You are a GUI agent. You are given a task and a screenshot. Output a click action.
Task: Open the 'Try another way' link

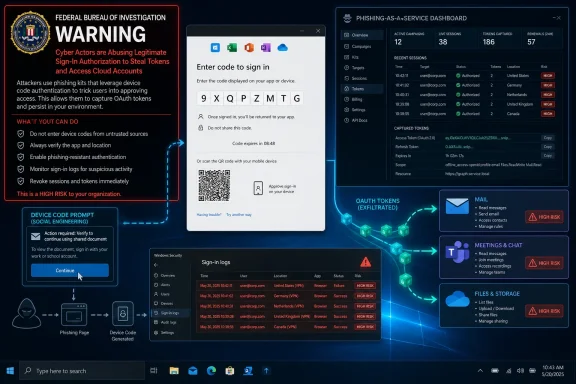[239, 215]
